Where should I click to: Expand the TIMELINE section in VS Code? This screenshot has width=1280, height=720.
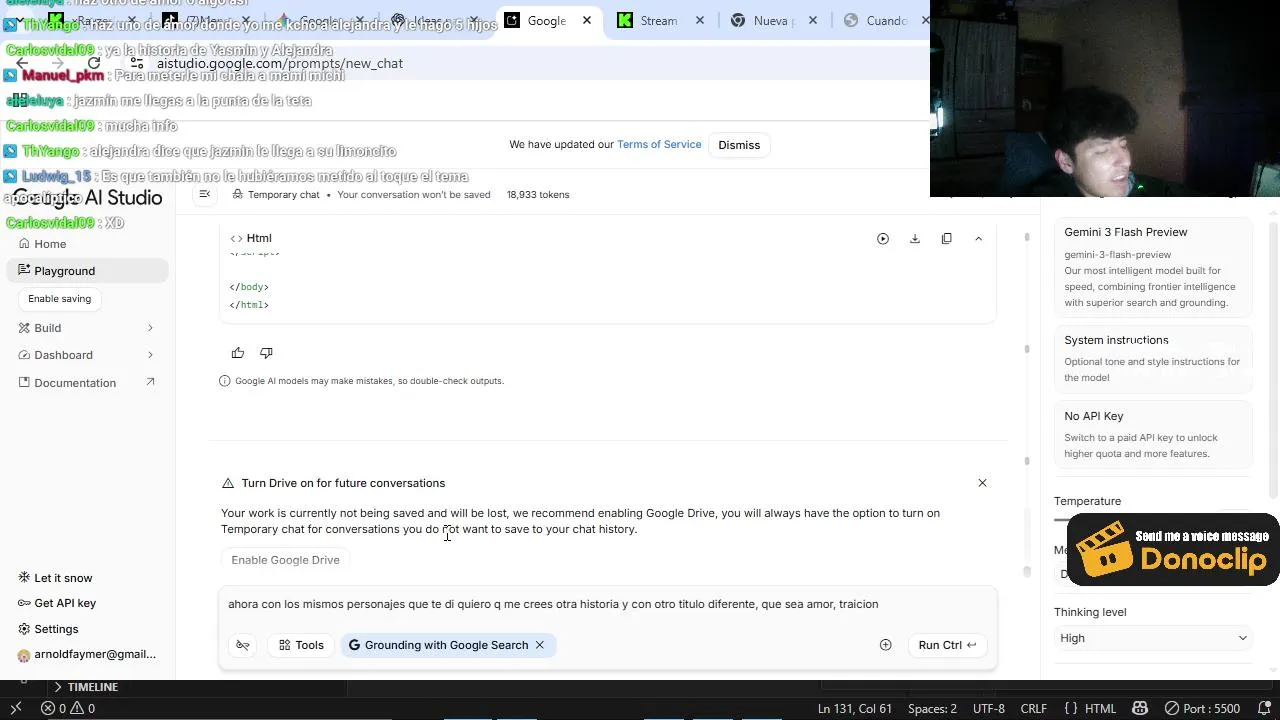[x=85, y=687]
